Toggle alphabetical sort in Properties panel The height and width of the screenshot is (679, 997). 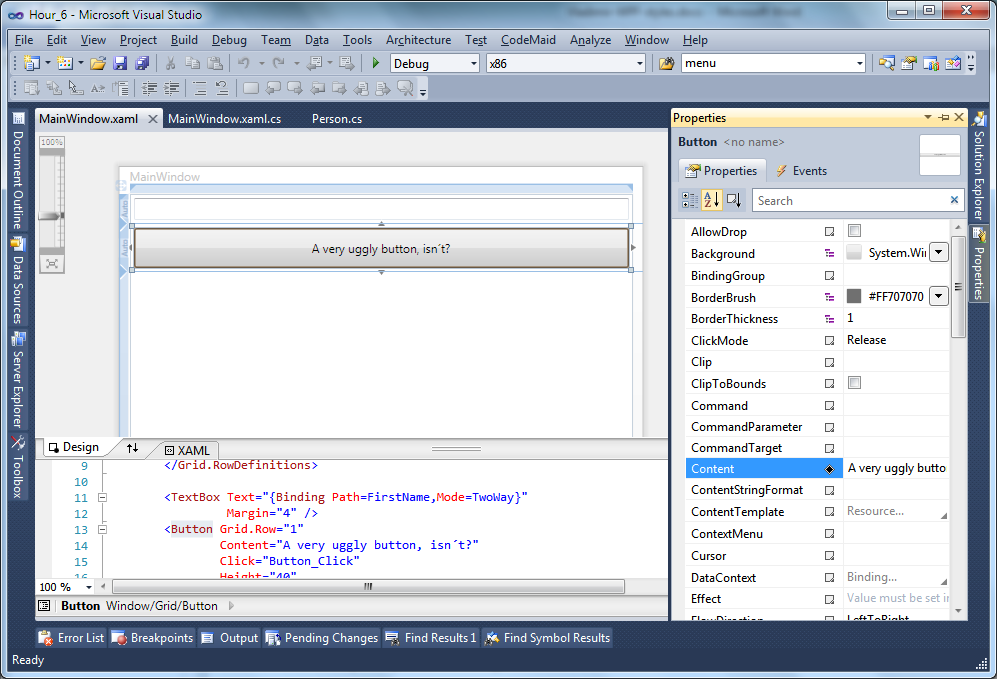pos(712,200)
